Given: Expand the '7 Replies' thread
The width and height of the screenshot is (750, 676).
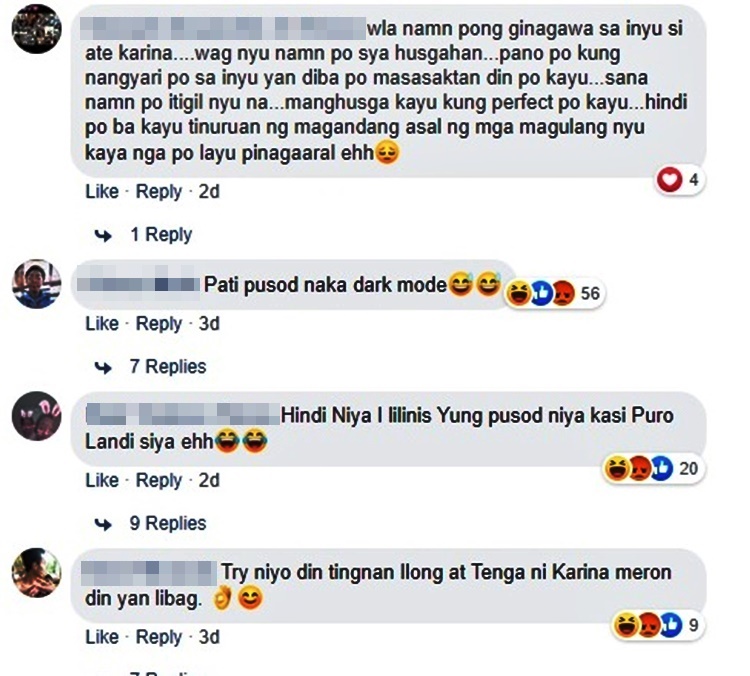Looking at the screenshot, I should pos(168,367).
